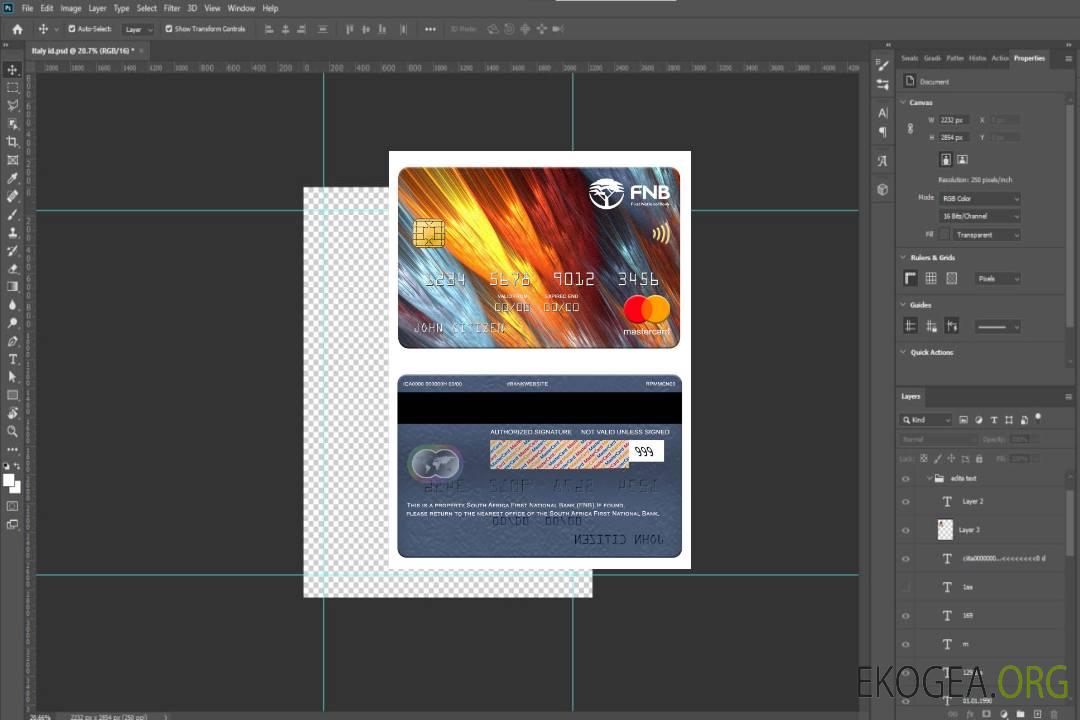Click the three-dots more options button
The image size is (1080, 720).
(430, 29)
